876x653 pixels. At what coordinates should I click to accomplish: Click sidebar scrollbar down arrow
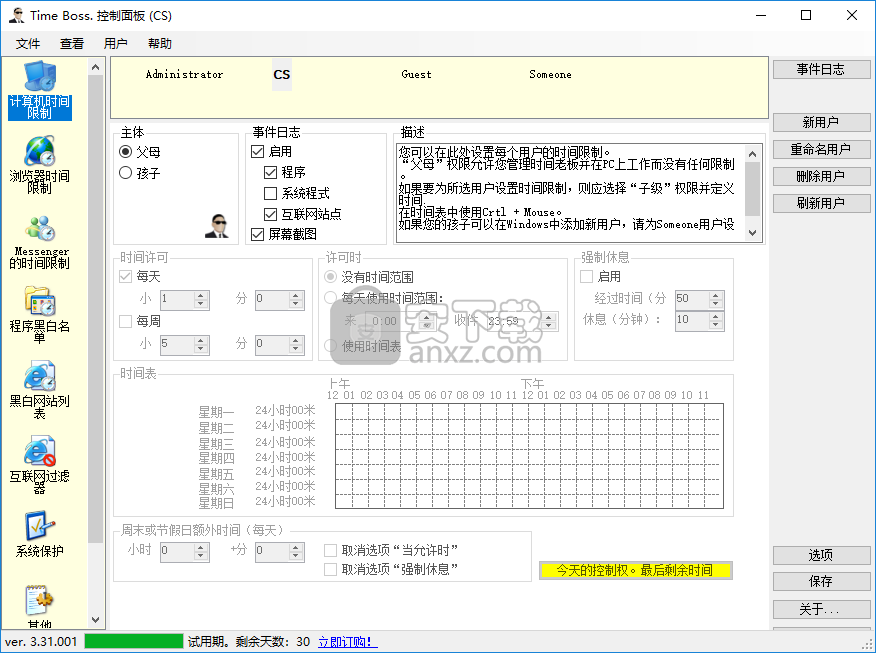tap(96, 620)
